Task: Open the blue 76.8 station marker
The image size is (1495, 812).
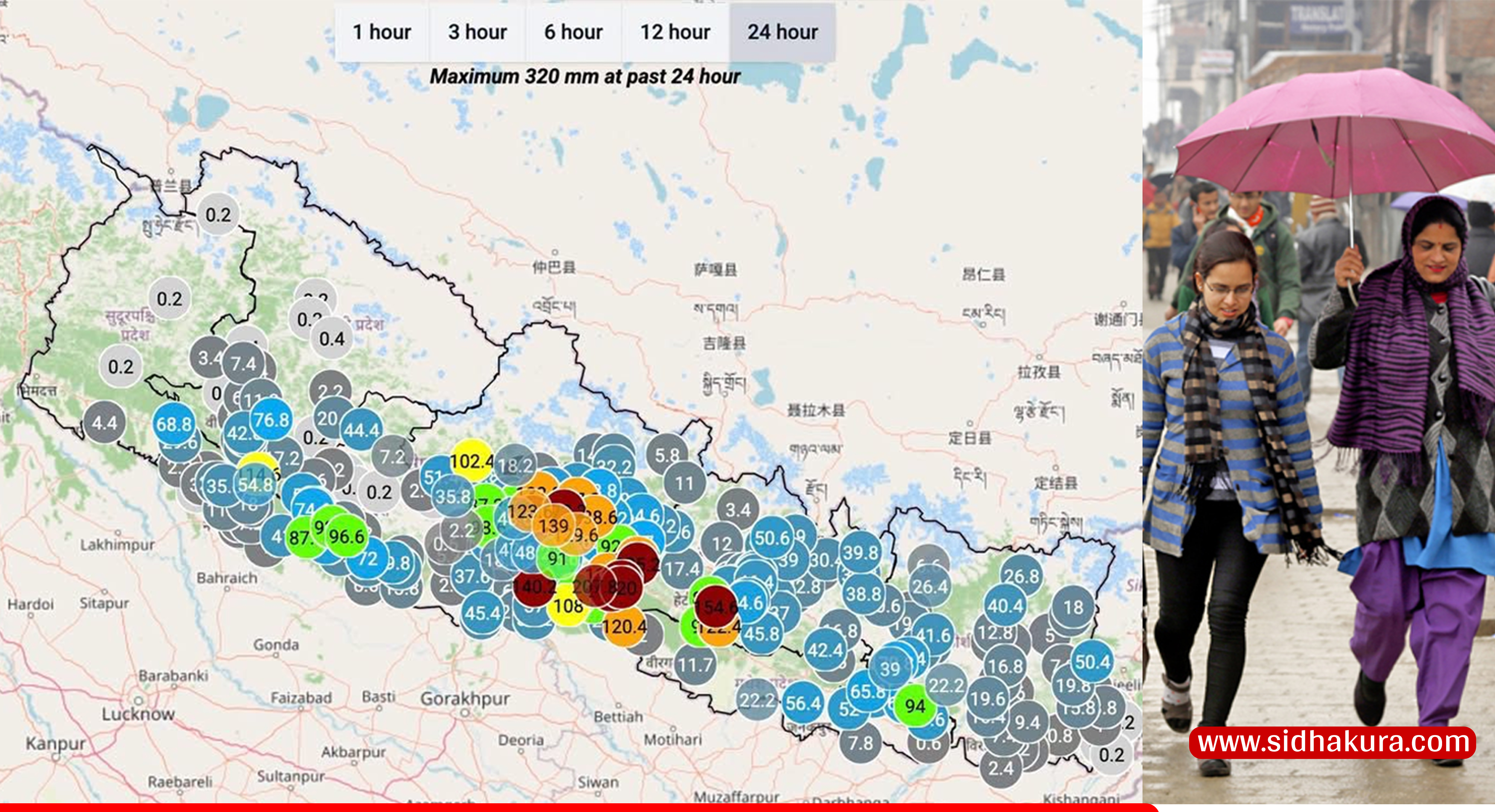Action: 272,420
